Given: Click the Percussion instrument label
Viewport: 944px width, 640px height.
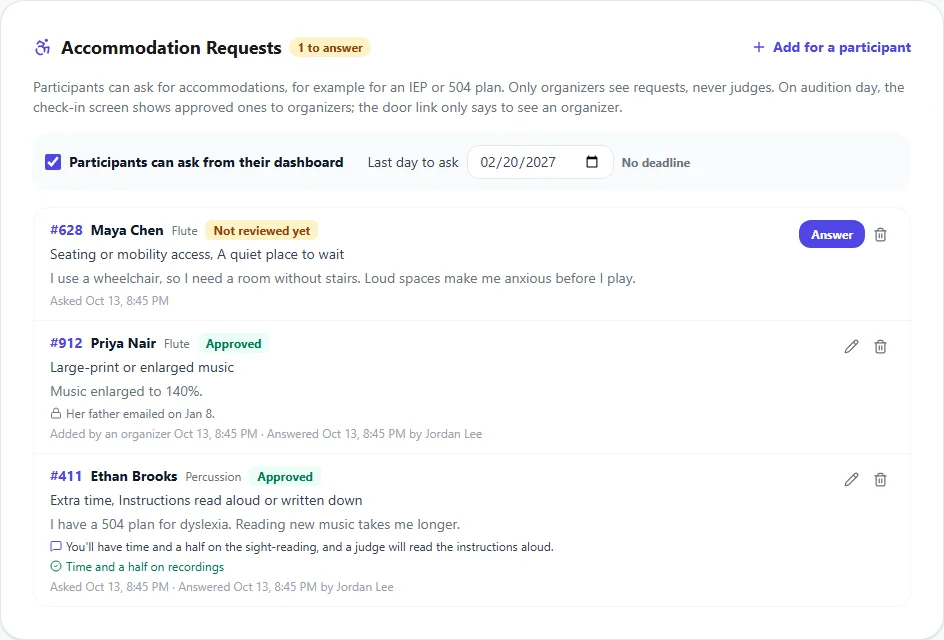Looking at the screenshot, I should (x=213, y=477).
